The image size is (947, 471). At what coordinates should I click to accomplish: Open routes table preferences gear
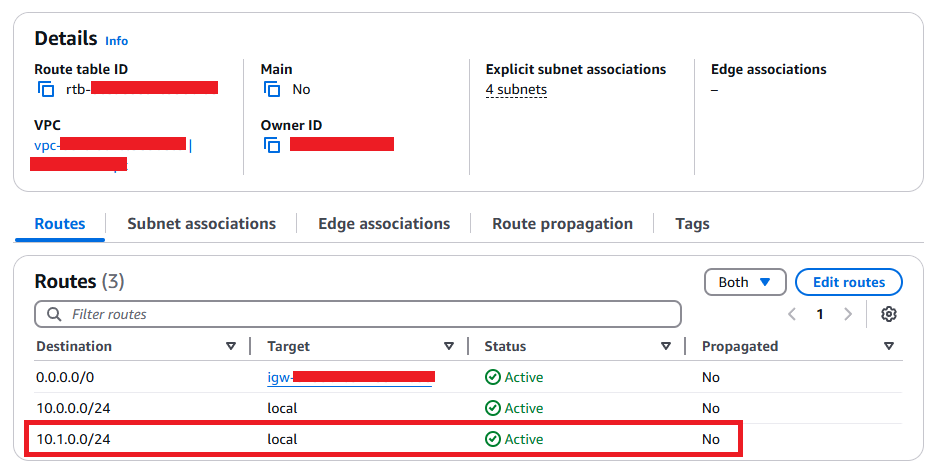(x=888, y=314)
